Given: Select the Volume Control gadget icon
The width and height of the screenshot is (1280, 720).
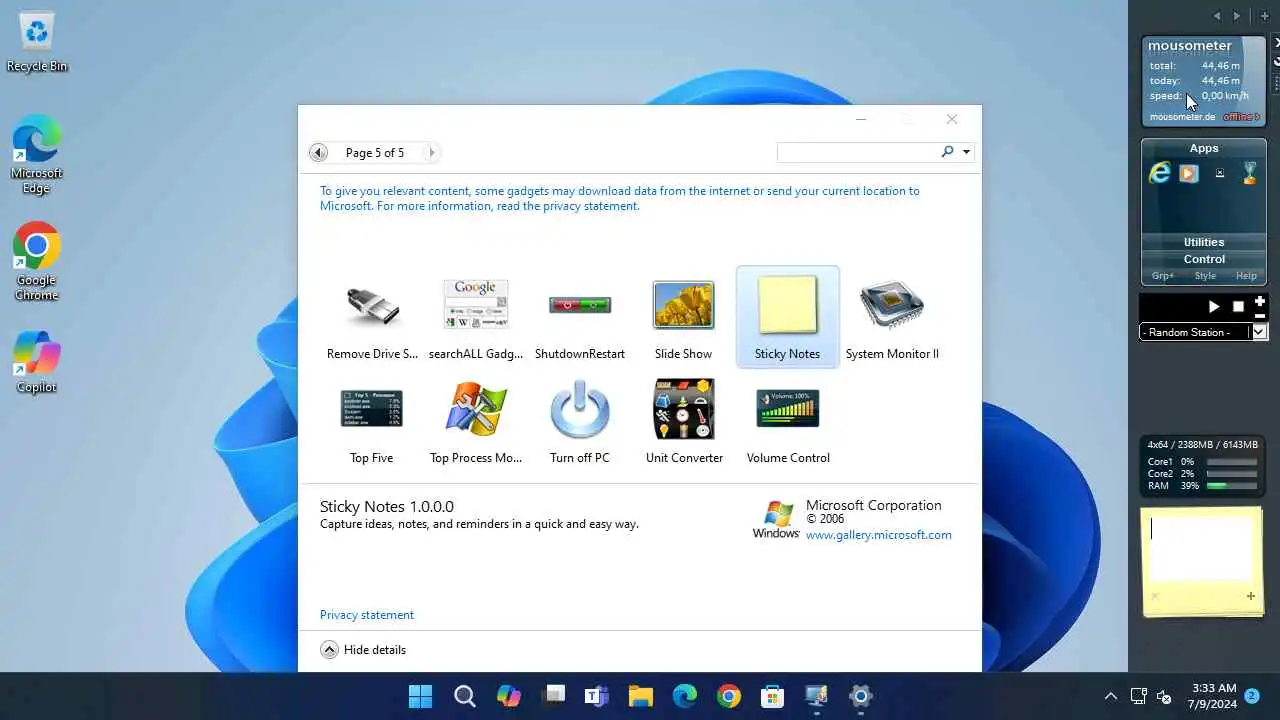Looking at the screenshot, I should point(788,409).
